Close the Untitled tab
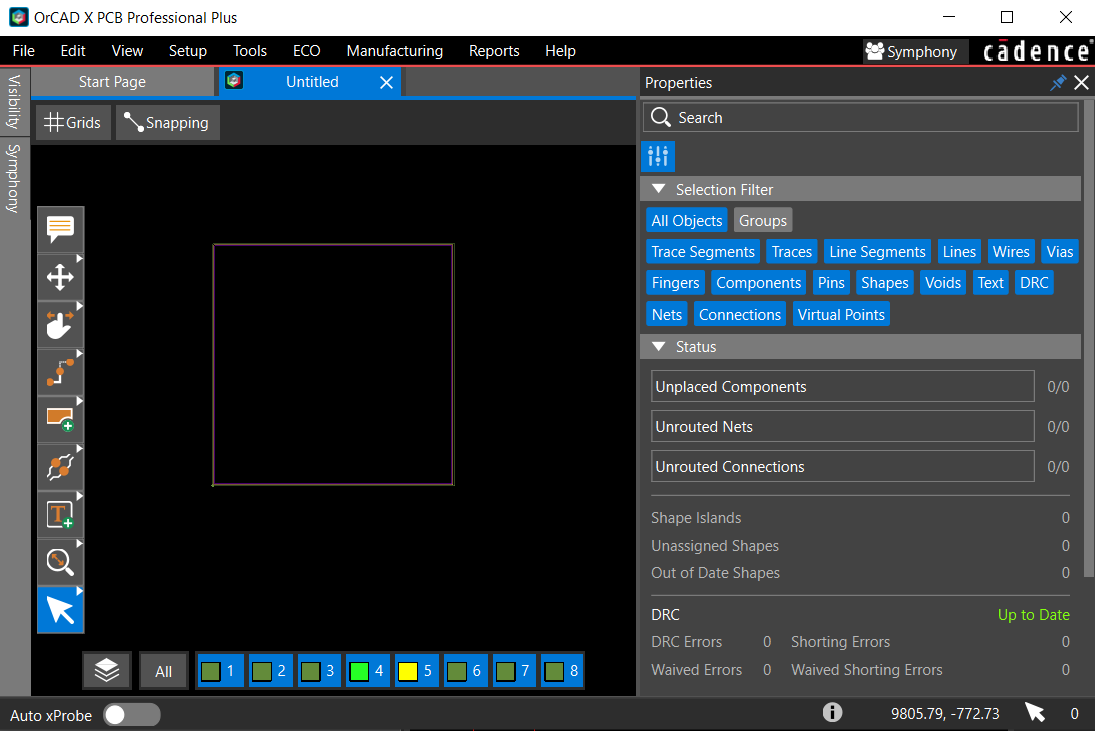Viewport: 1095px width, 731px height. tap(386, 82)
